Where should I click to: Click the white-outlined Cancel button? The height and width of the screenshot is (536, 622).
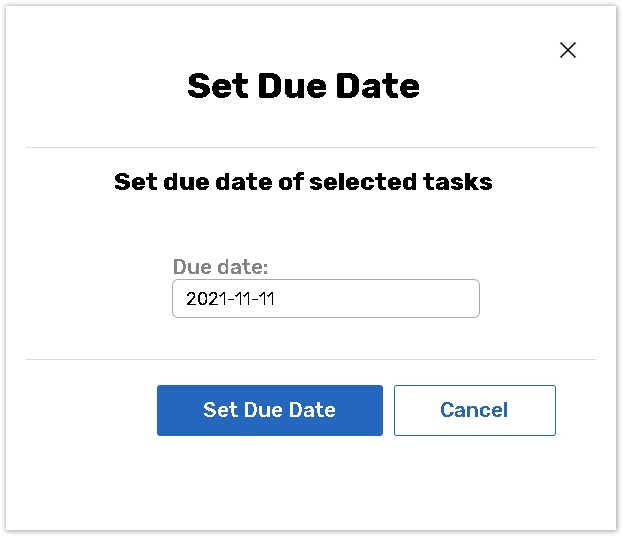(474, 410)
